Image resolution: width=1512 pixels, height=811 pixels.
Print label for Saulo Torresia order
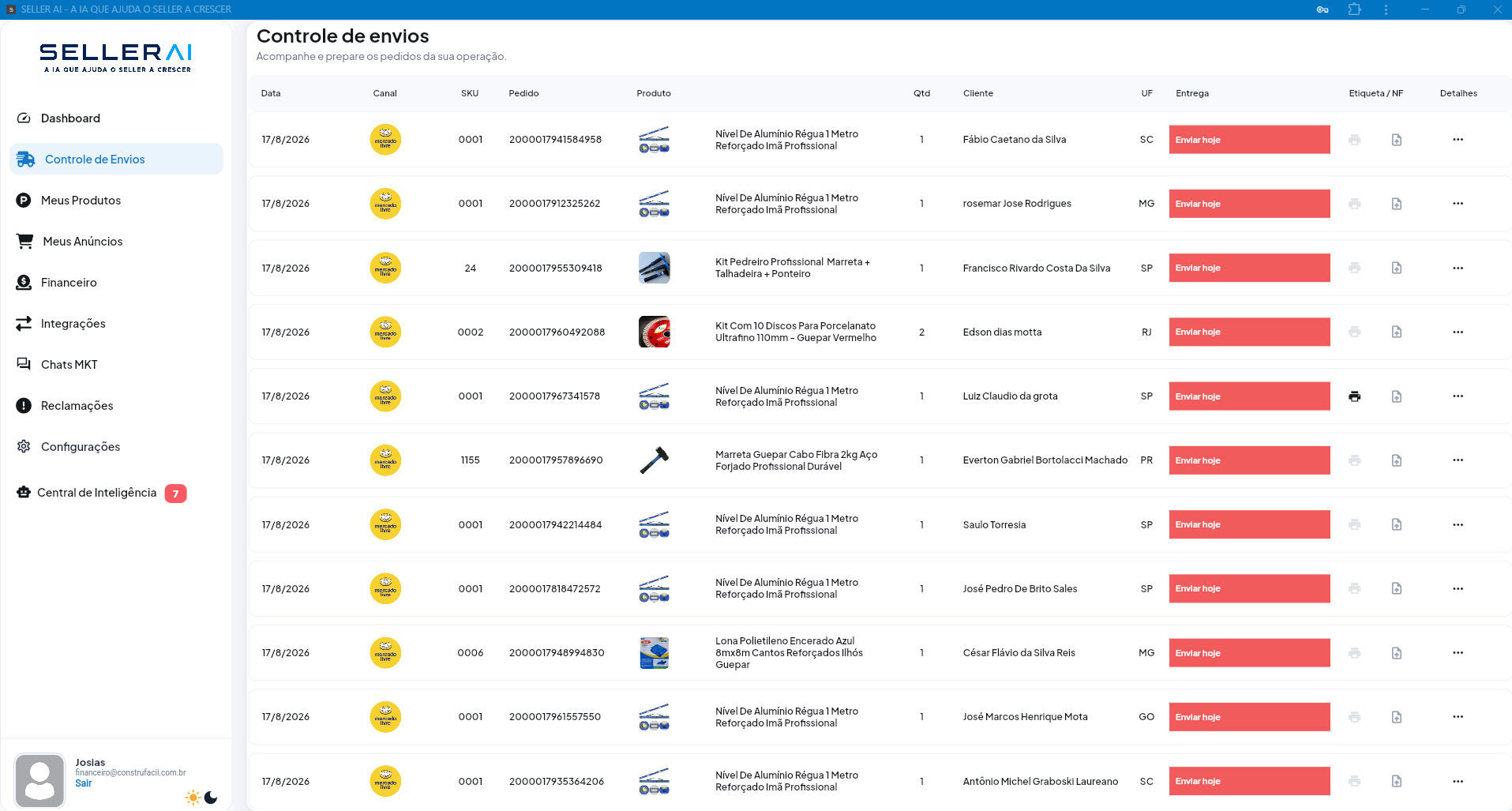[x=1355, y=524]
